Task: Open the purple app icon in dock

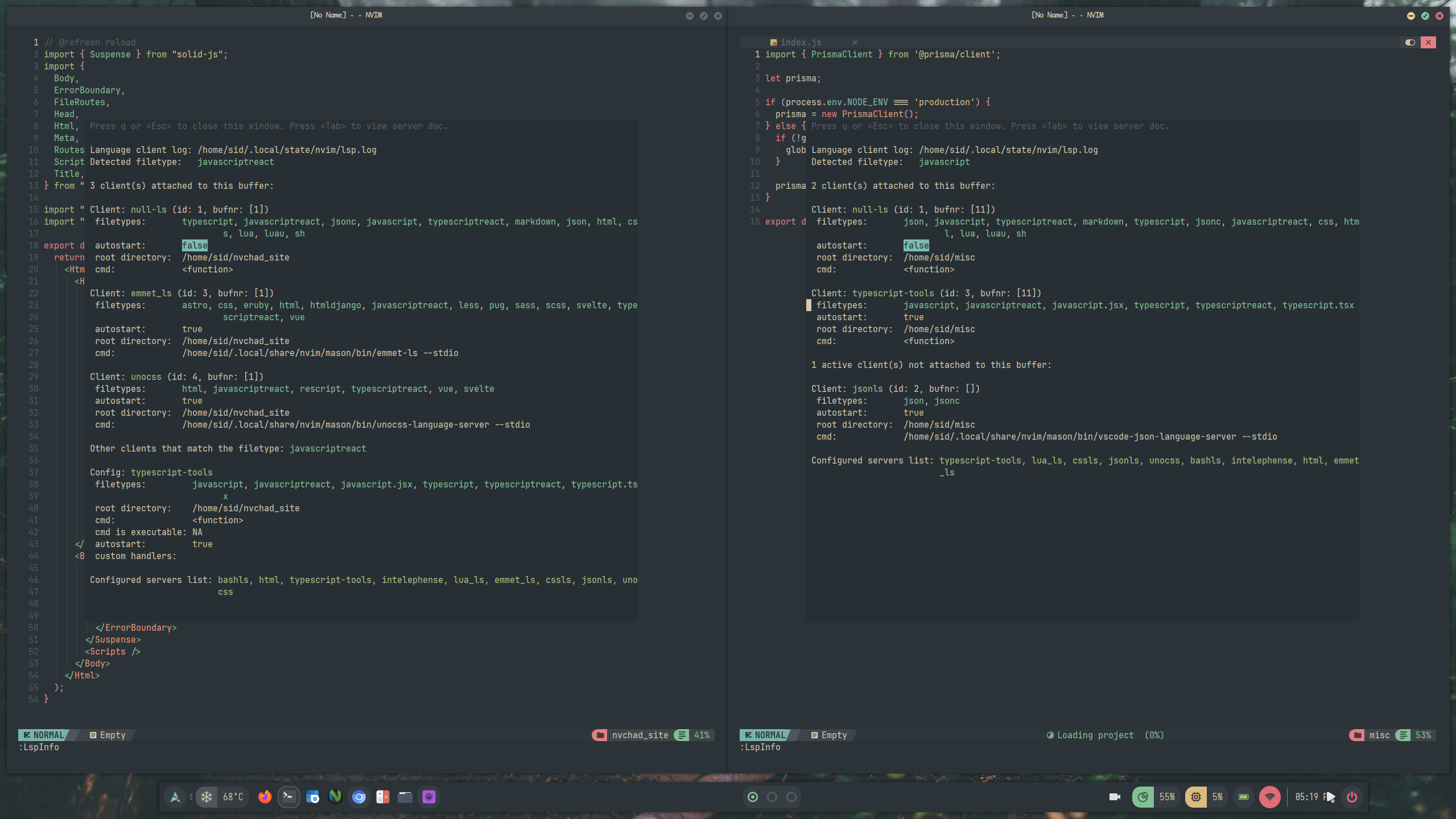Action: pyautogui.click(x=429, y=797)
